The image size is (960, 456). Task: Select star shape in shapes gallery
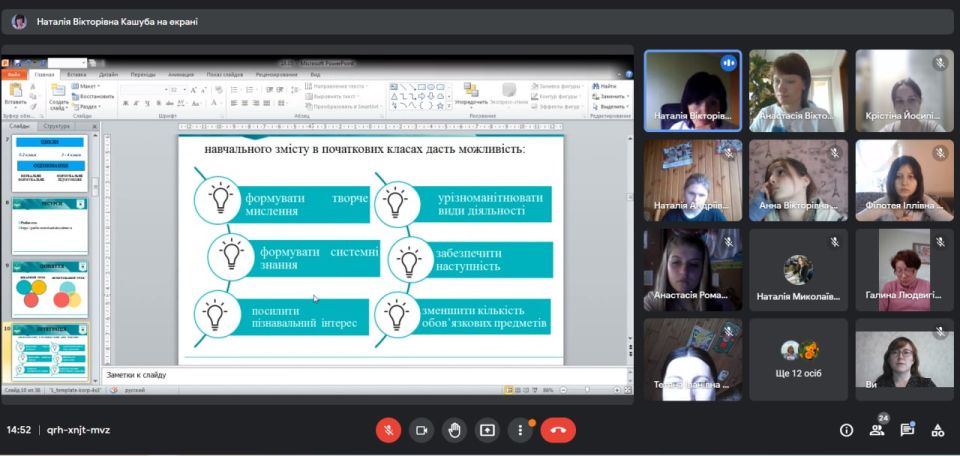click(x=440, y=105)
